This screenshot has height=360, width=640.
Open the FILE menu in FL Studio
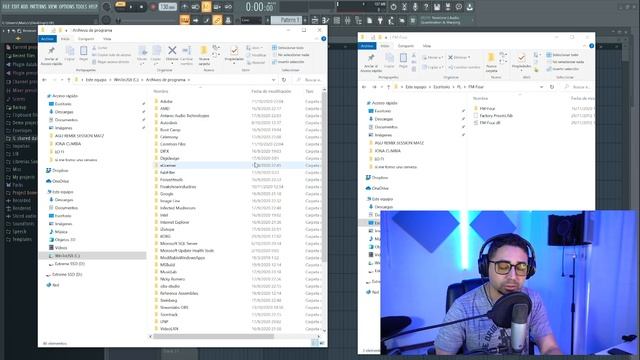pos(6,7)
